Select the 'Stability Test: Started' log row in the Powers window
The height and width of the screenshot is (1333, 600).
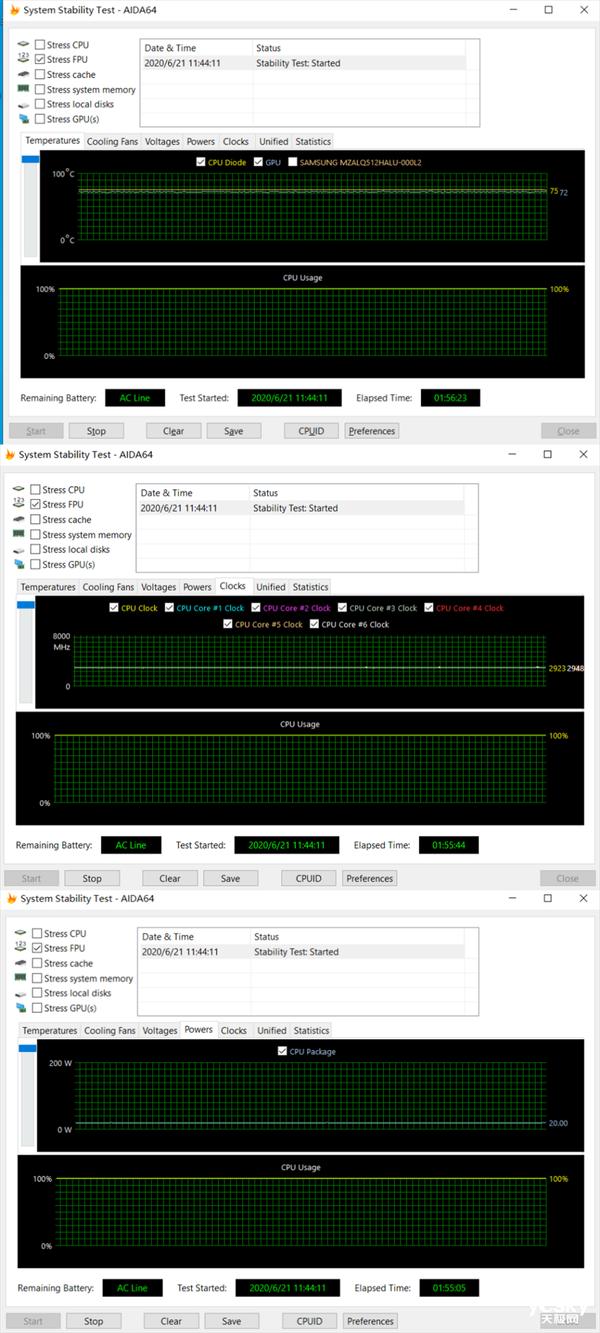300,952
